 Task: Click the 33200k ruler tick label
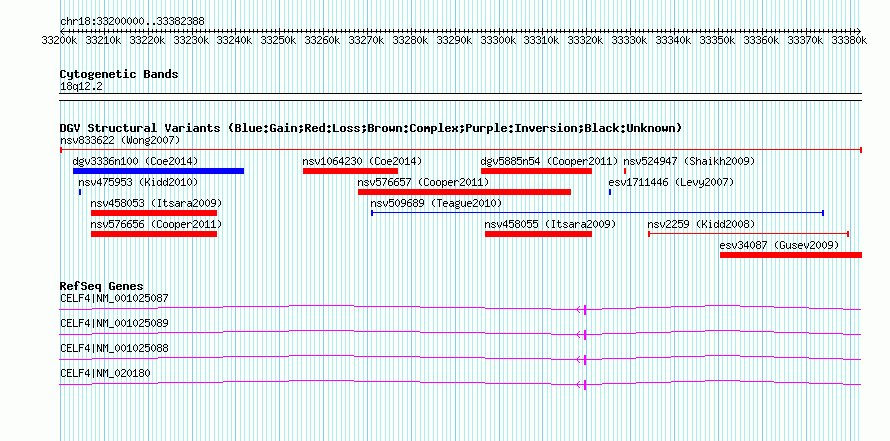60,40
